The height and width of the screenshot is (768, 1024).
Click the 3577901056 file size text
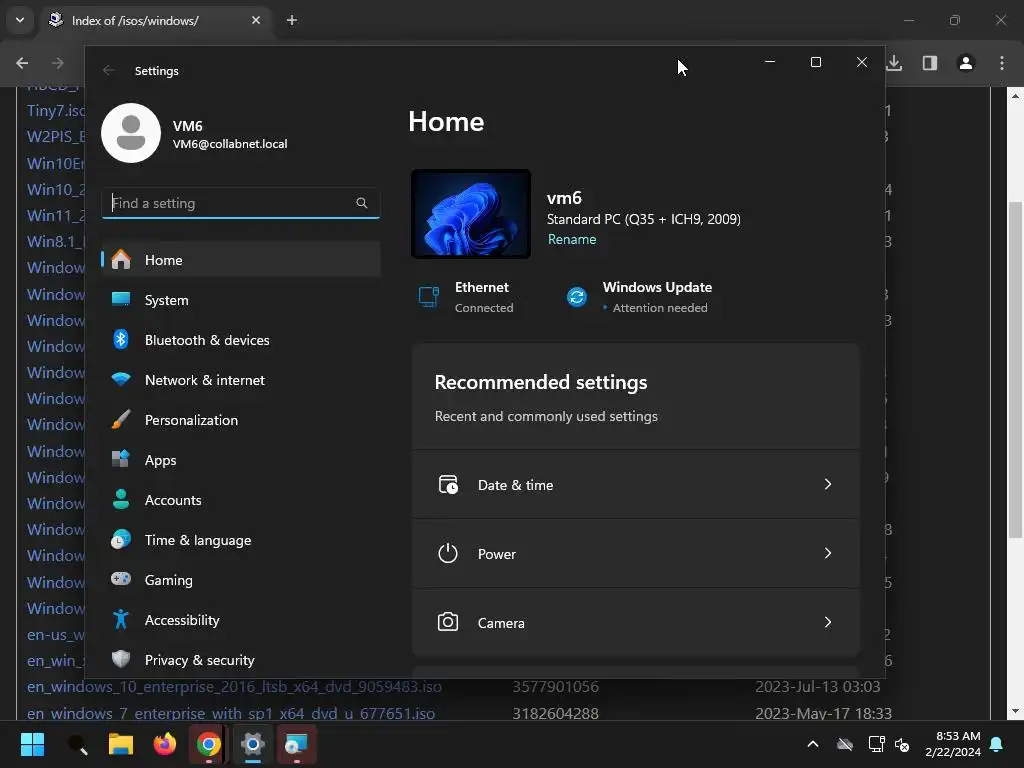click(555, 687)
